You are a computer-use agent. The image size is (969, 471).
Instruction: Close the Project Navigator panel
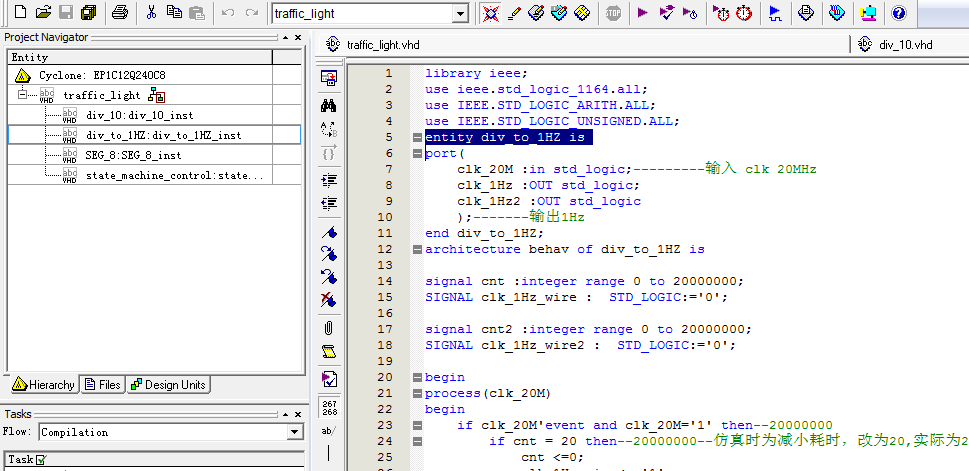click(297, 37)
